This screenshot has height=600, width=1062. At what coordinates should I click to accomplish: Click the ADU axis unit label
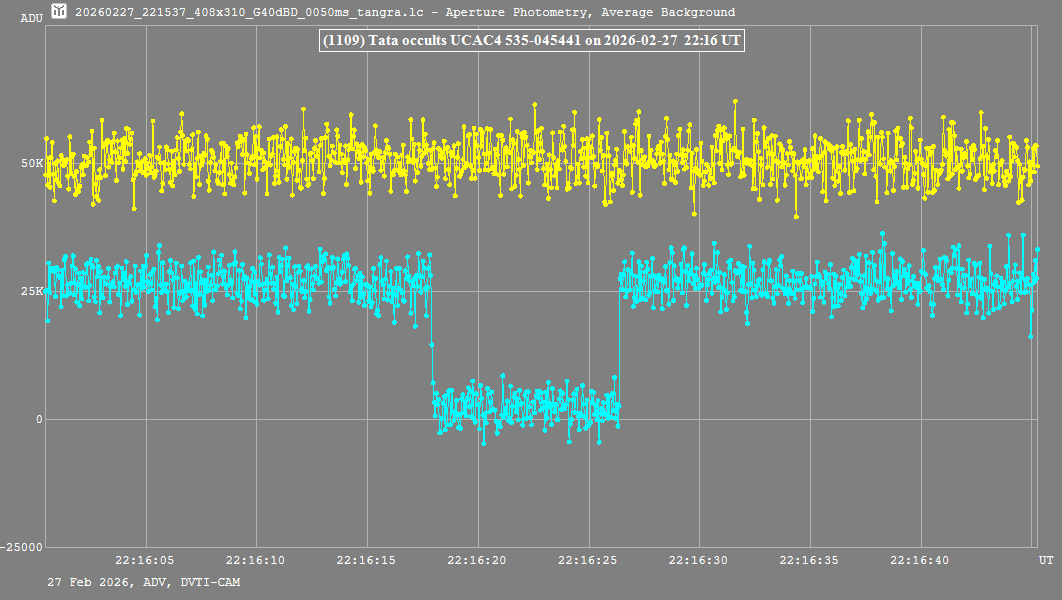tap(32, 18)
